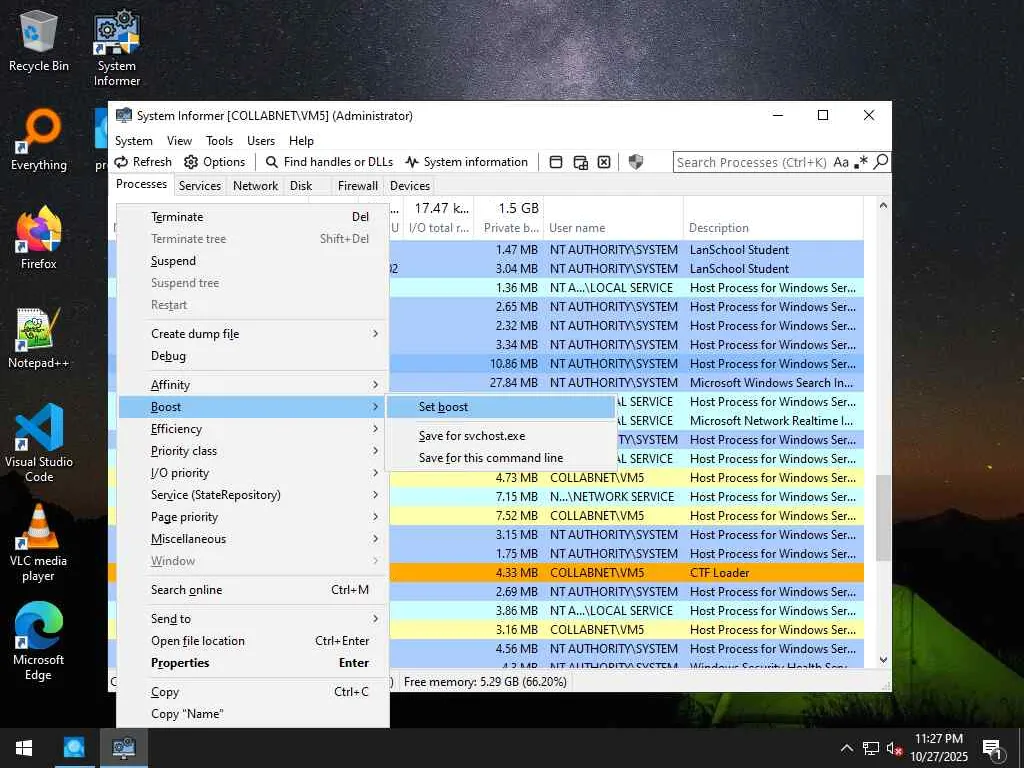Click the vertical scrollbar thumb
The image size is (1024, 768).
[x=883, y=517]
